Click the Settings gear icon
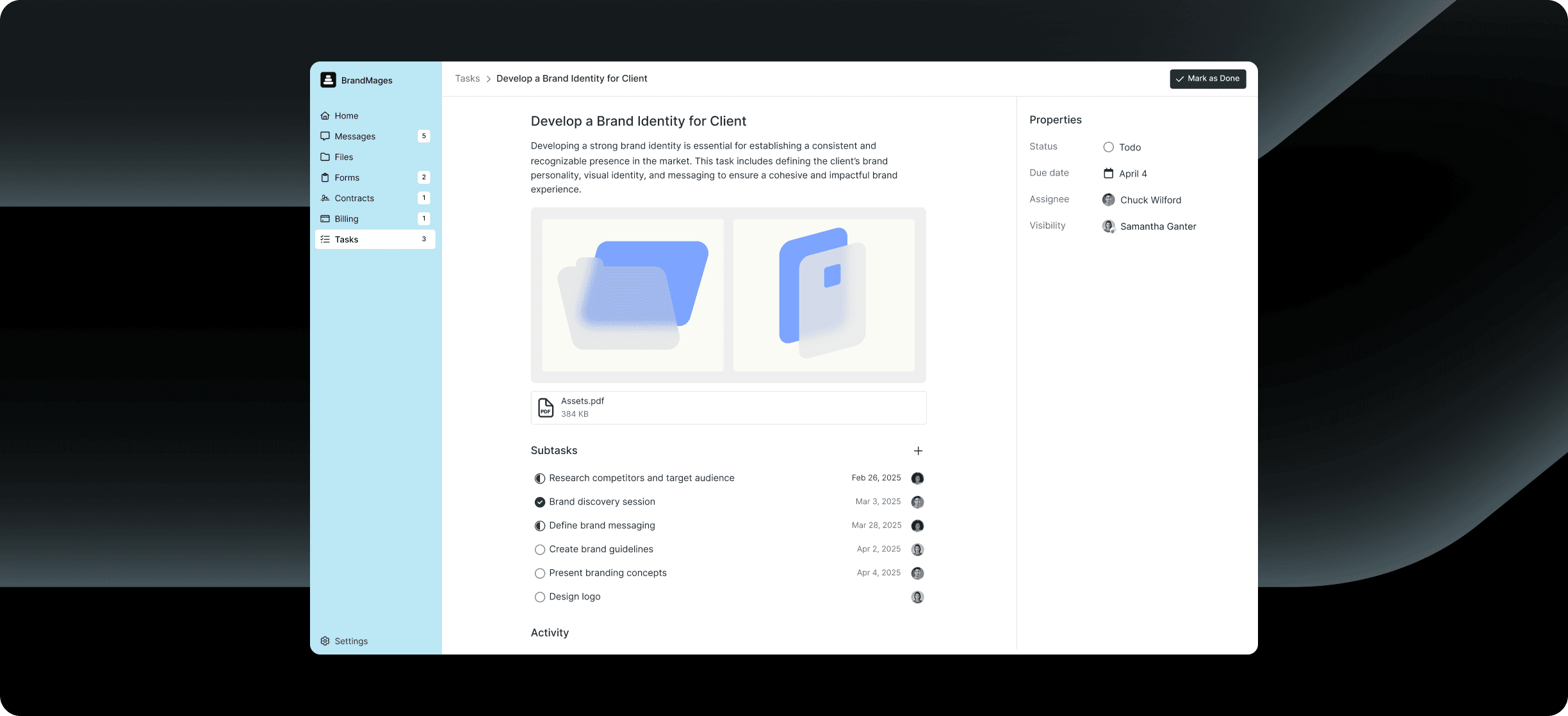 click(x=325, y=641)
